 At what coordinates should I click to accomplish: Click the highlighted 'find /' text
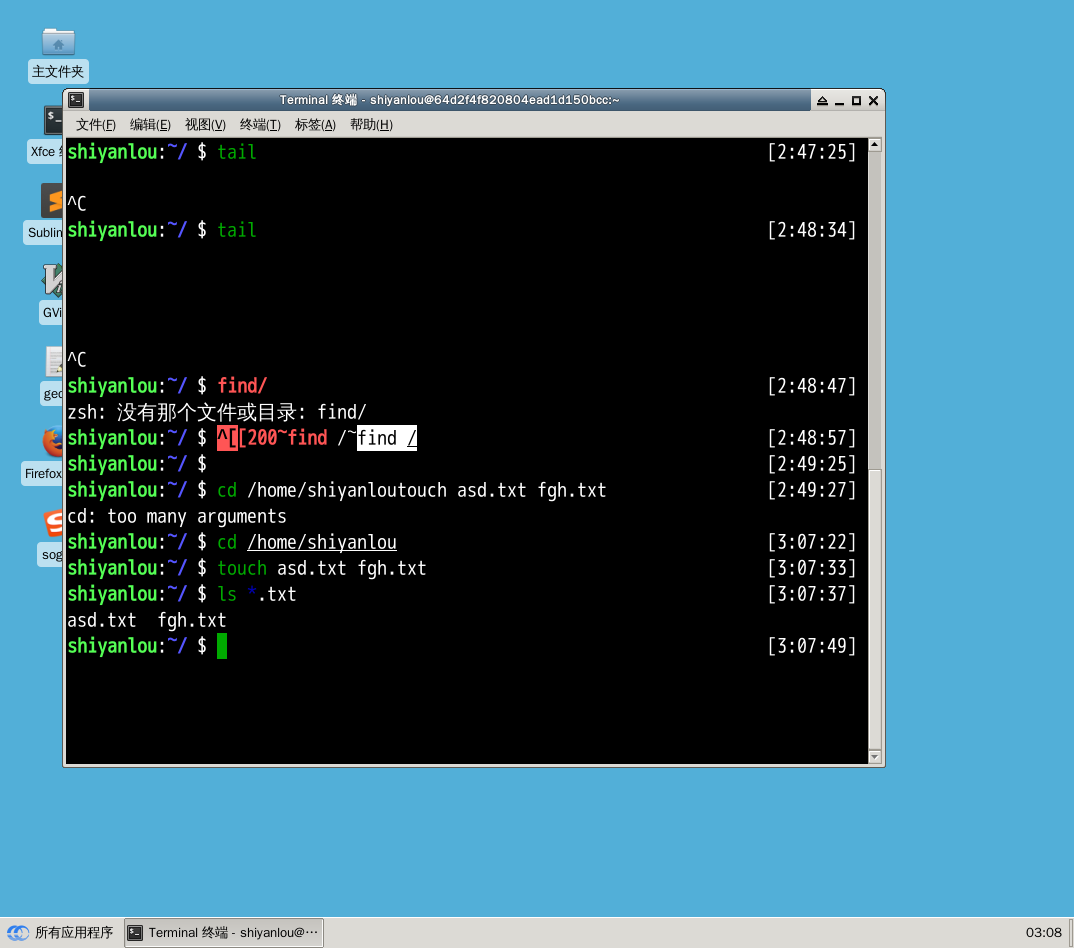[387, 438]
